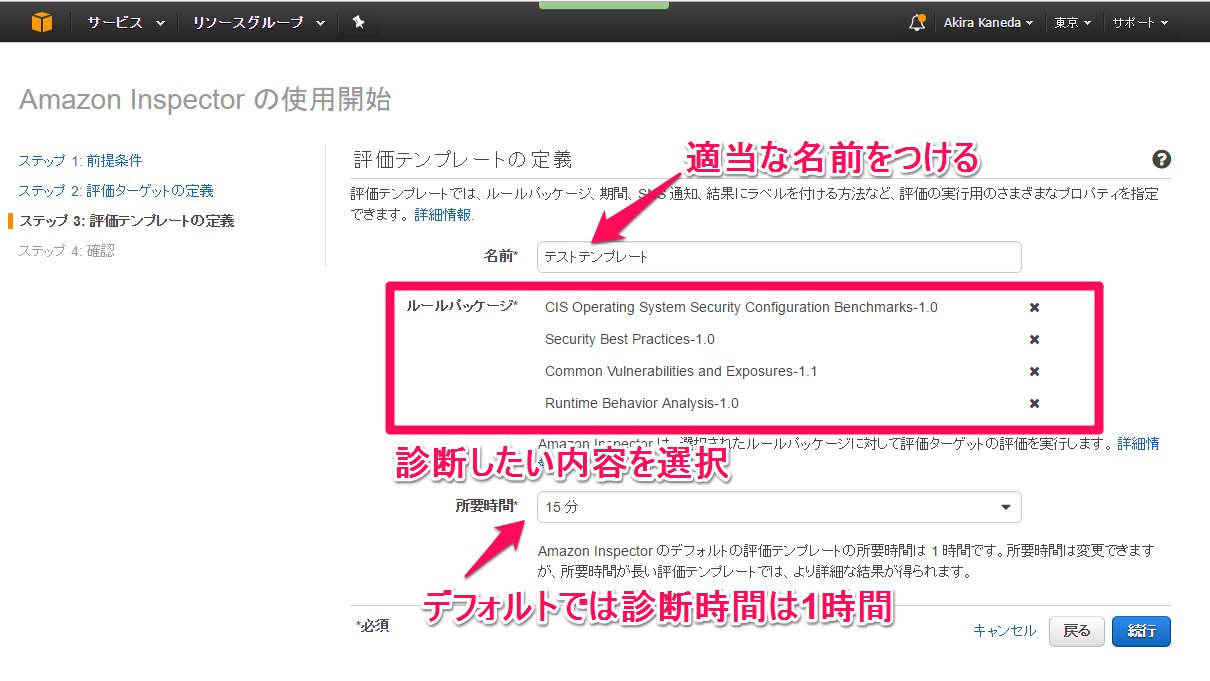
Task: Click the キャンセル cancel link
Action: tap(1004, 630)
